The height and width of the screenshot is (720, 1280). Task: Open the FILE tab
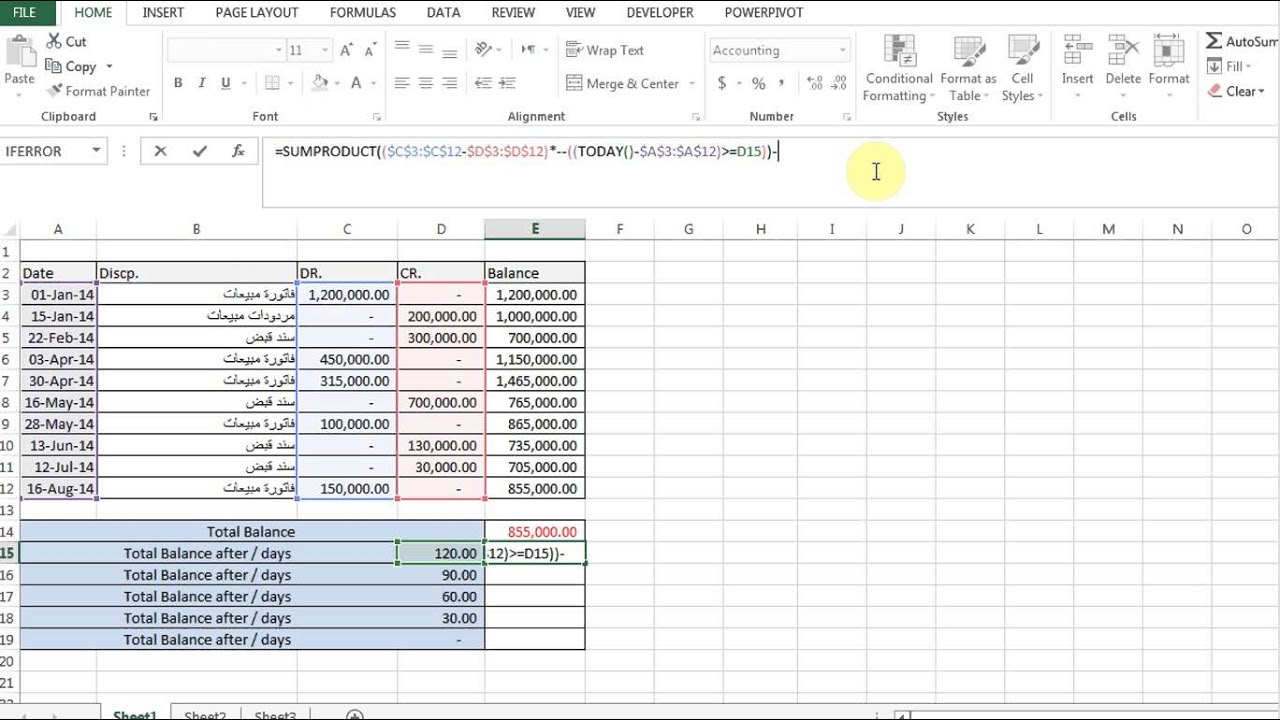tap(24, 13)
